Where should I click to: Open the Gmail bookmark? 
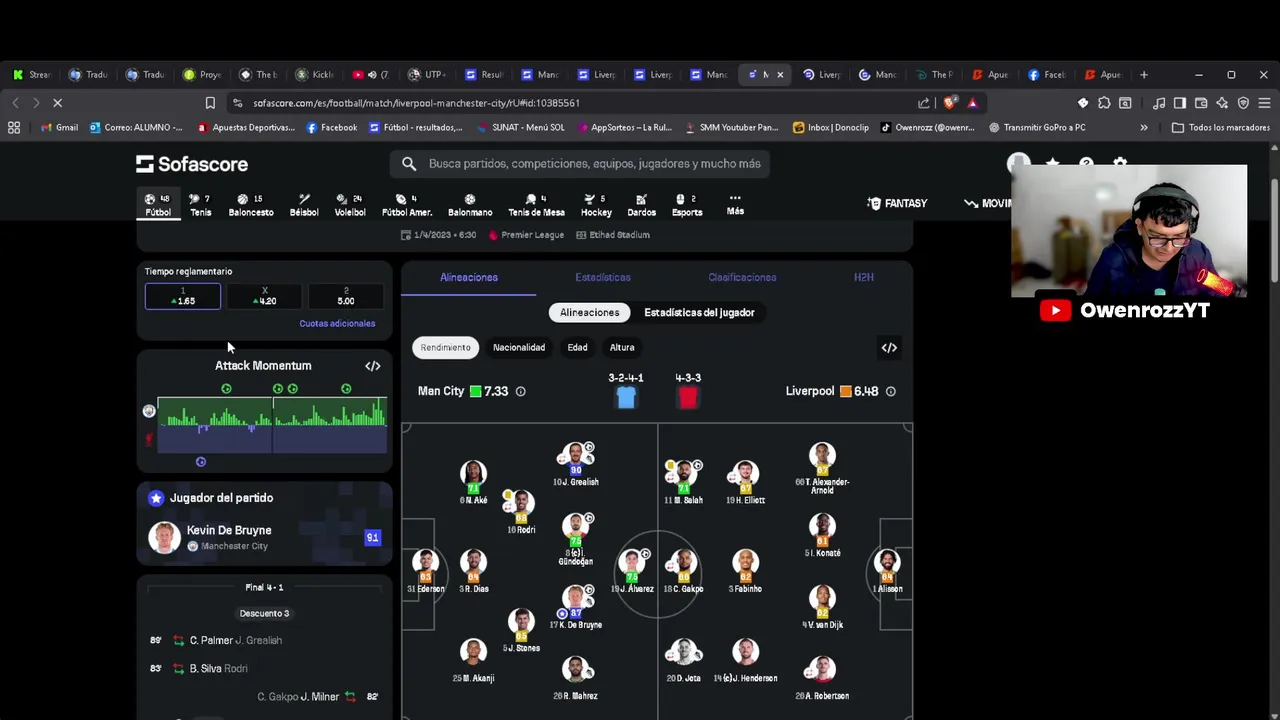[x=59, y=128]
